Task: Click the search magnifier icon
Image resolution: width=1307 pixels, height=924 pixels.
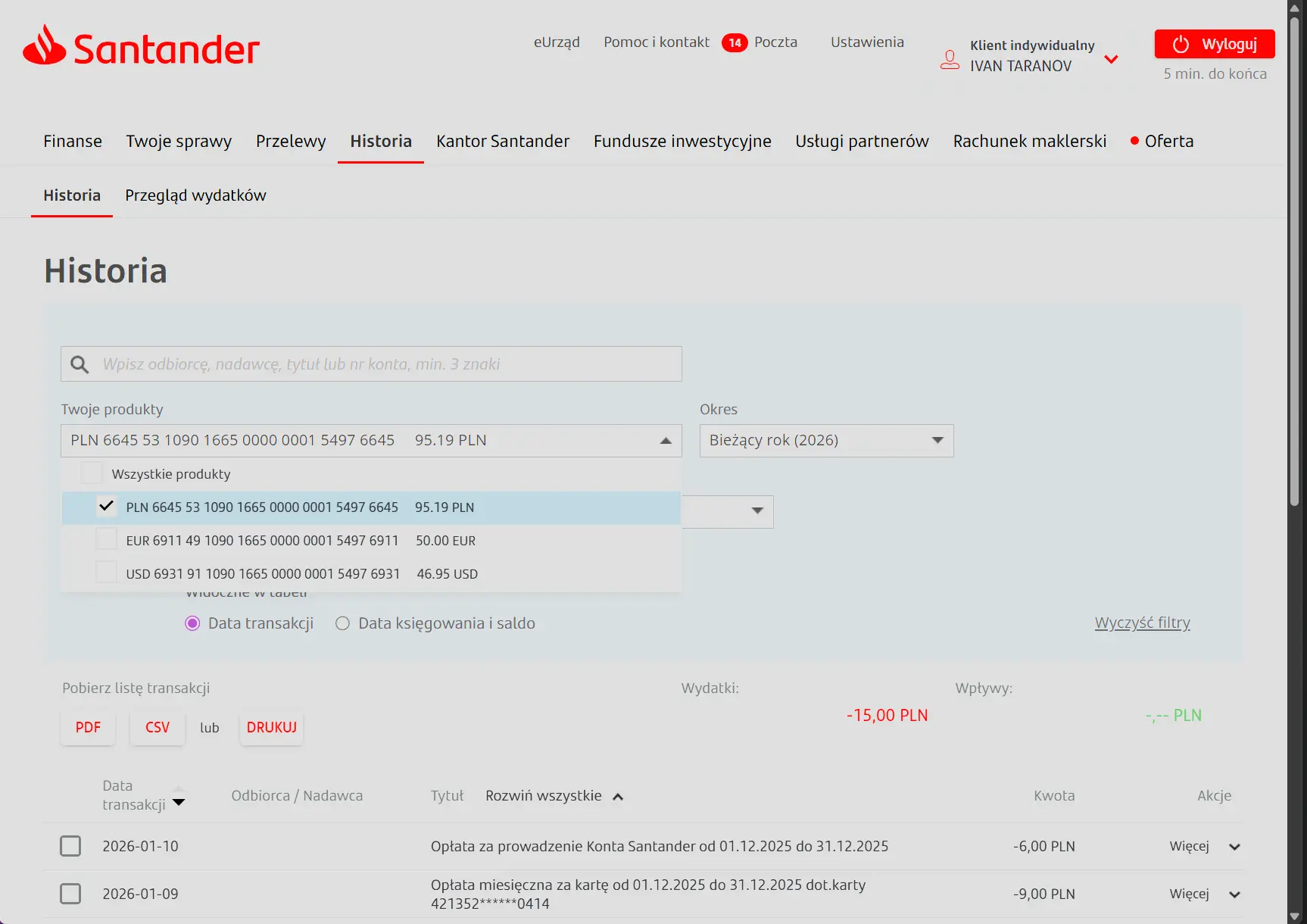Action: click(x=80, y=364)
